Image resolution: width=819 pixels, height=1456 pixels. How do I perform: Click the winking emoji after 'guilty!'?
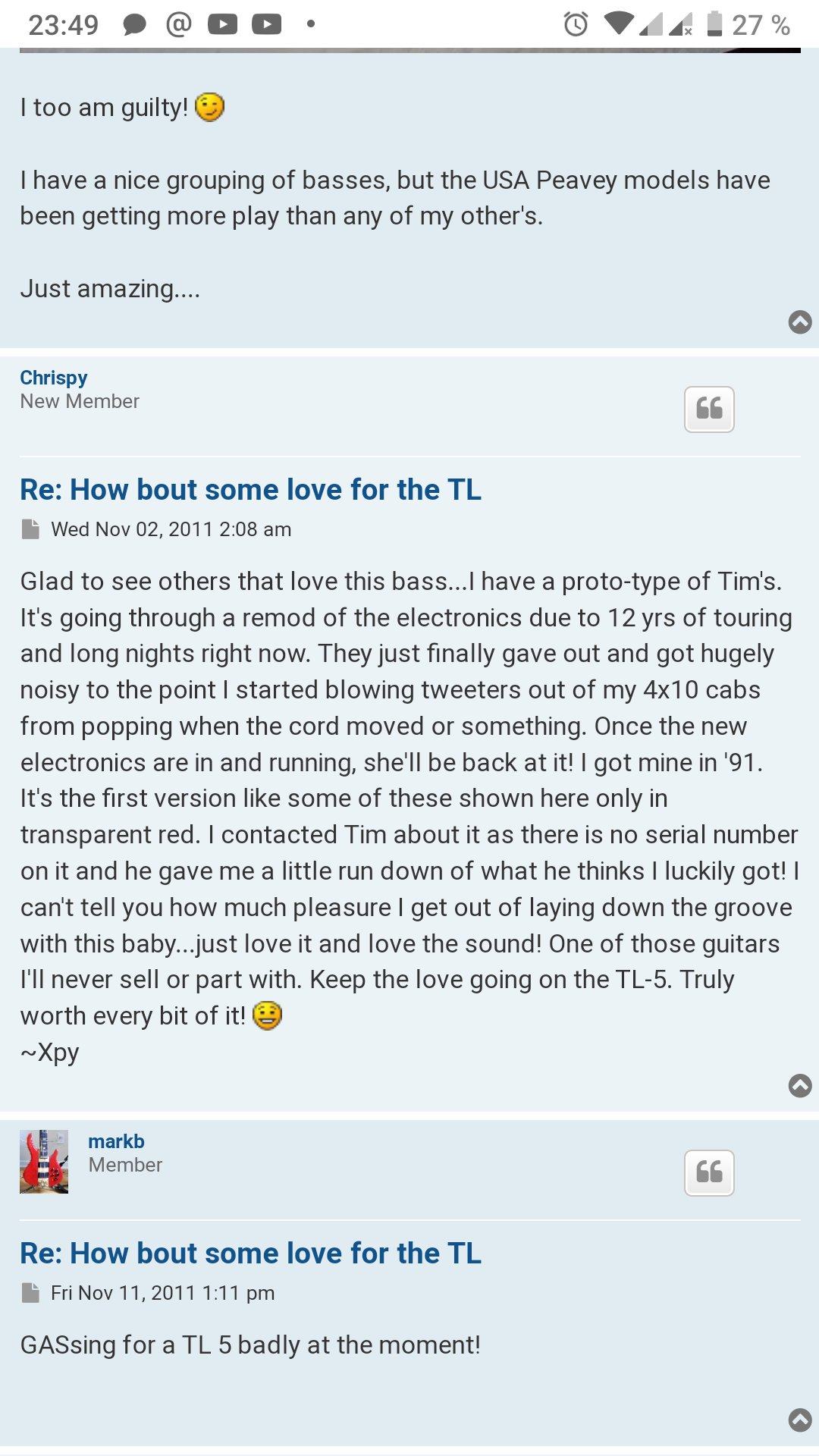pyautogui.click(x=209, y=107)
